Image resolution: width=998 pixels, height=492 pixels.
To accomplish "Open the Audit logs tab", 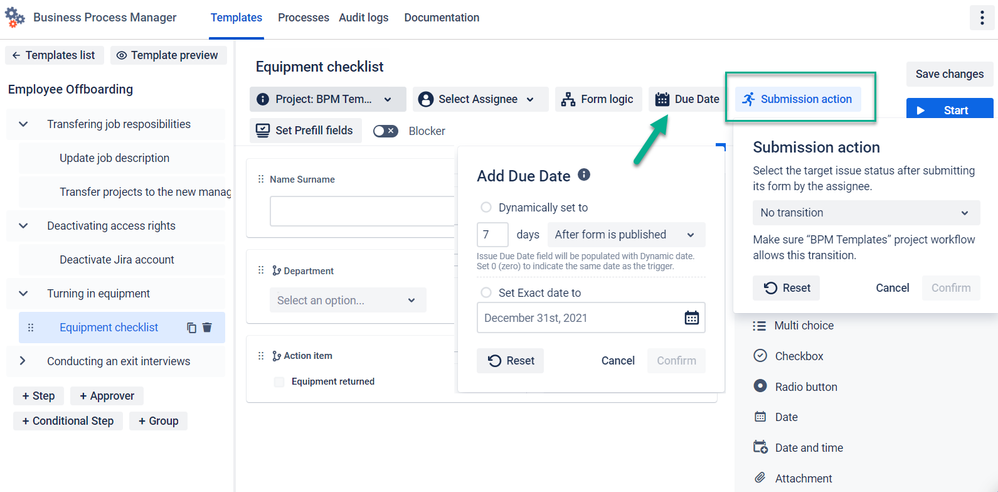I will [x=363, y=18].
